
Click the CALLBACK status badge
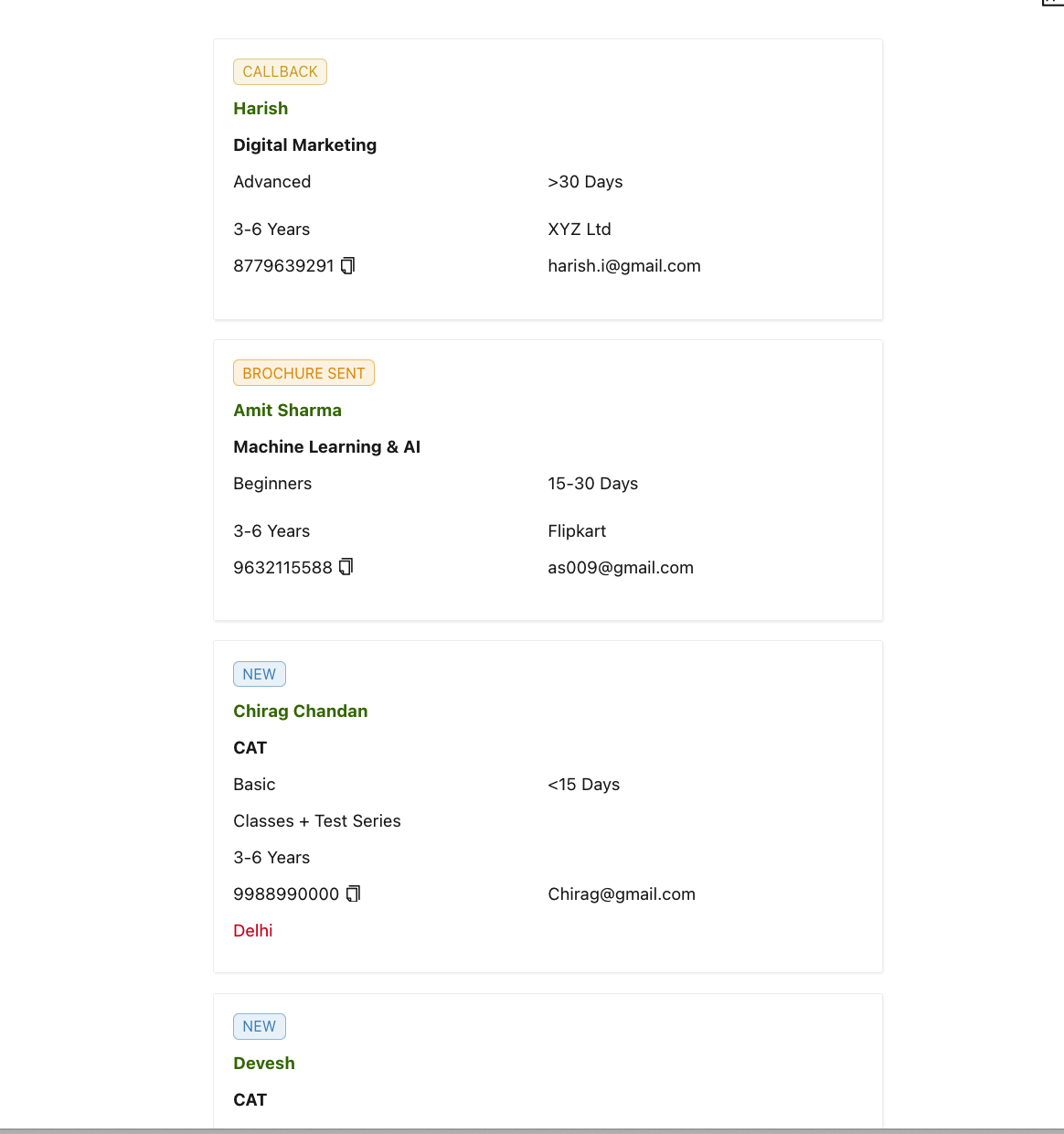(280, 72)
